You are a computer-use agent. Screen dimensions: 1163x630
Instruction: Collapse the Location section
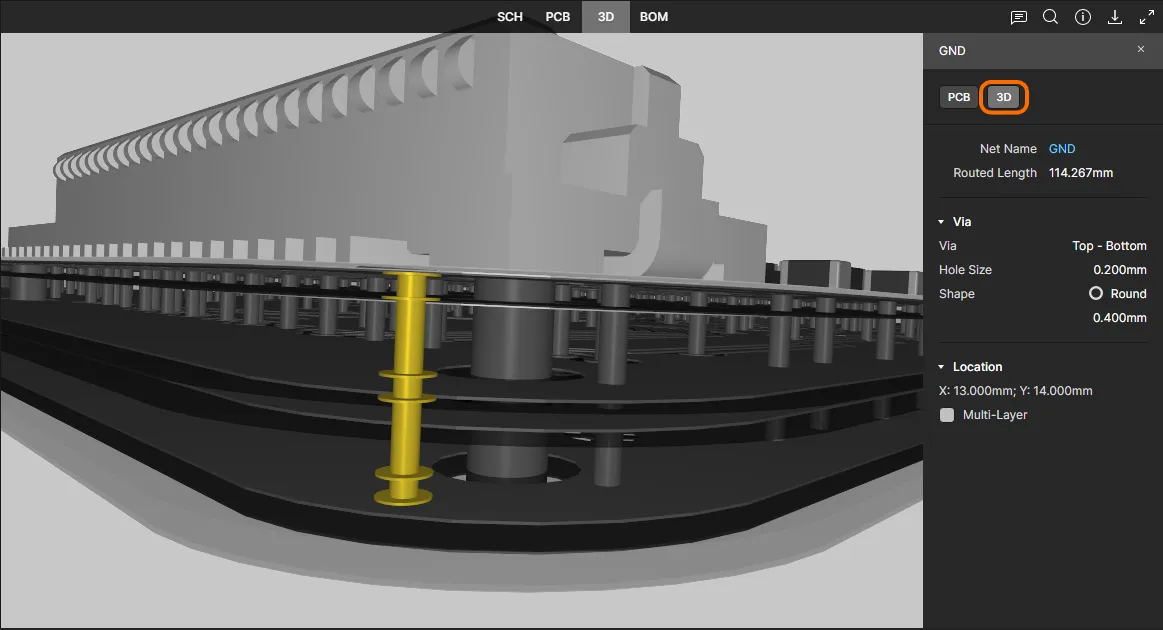(x=941, y=367)
